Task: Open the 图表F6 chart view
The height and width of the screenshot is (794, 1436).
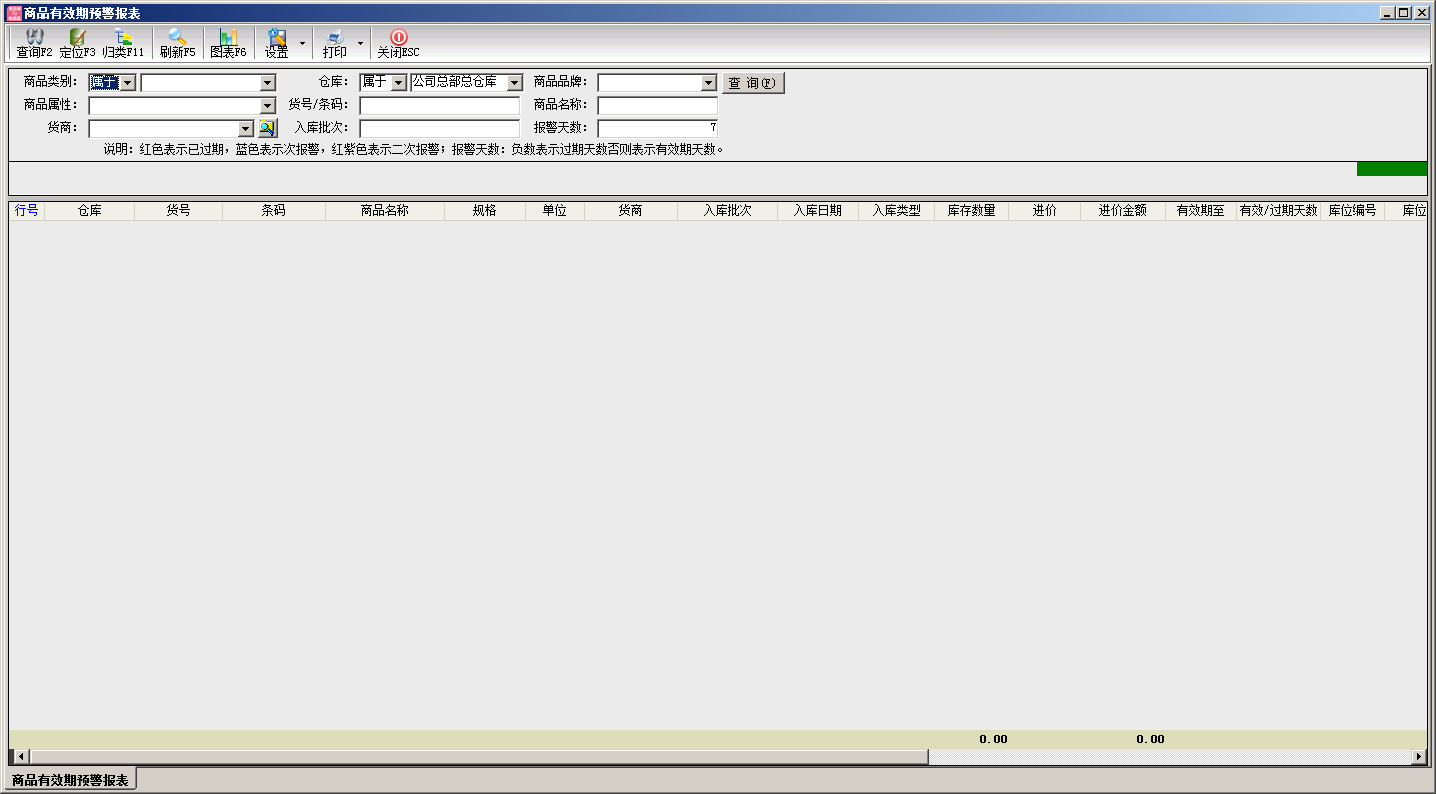Action: click(228, 43)
